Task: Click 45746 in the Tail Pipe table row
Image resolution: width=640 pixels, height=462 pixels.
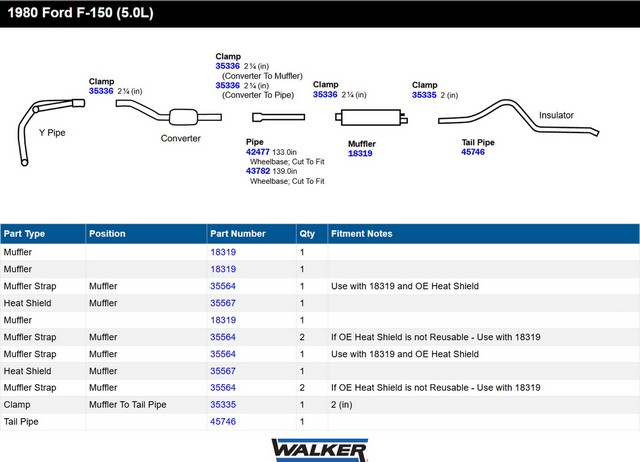Action: (x=222, y=422)
